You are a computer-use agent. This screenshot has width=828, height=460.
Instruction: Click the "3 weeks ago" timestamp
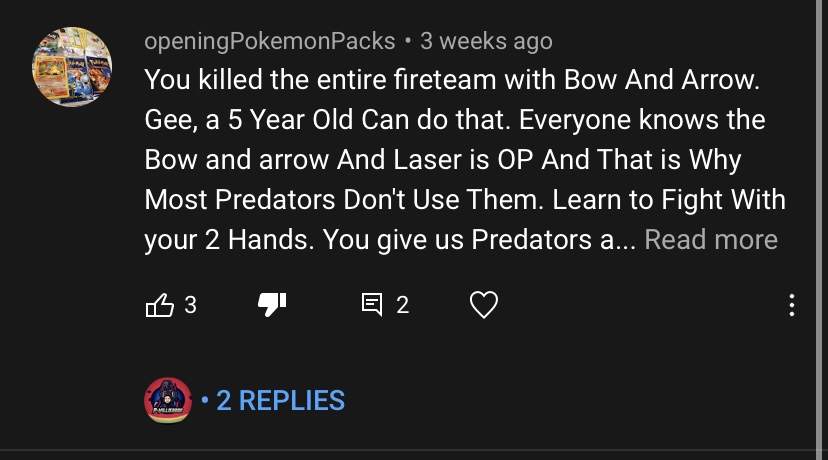(x=486, y=42)
